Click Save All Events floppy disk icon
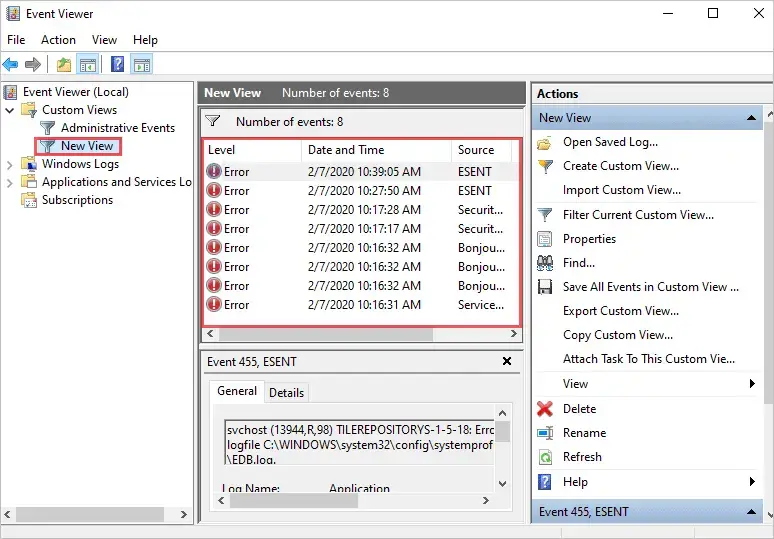 pyautogui.click(x=545, y=287)
